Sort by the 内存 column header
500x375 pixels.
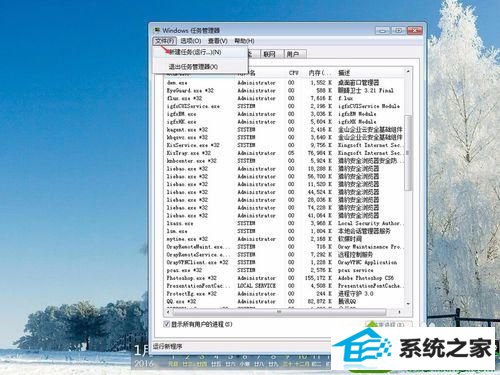[x=319, y=73]
